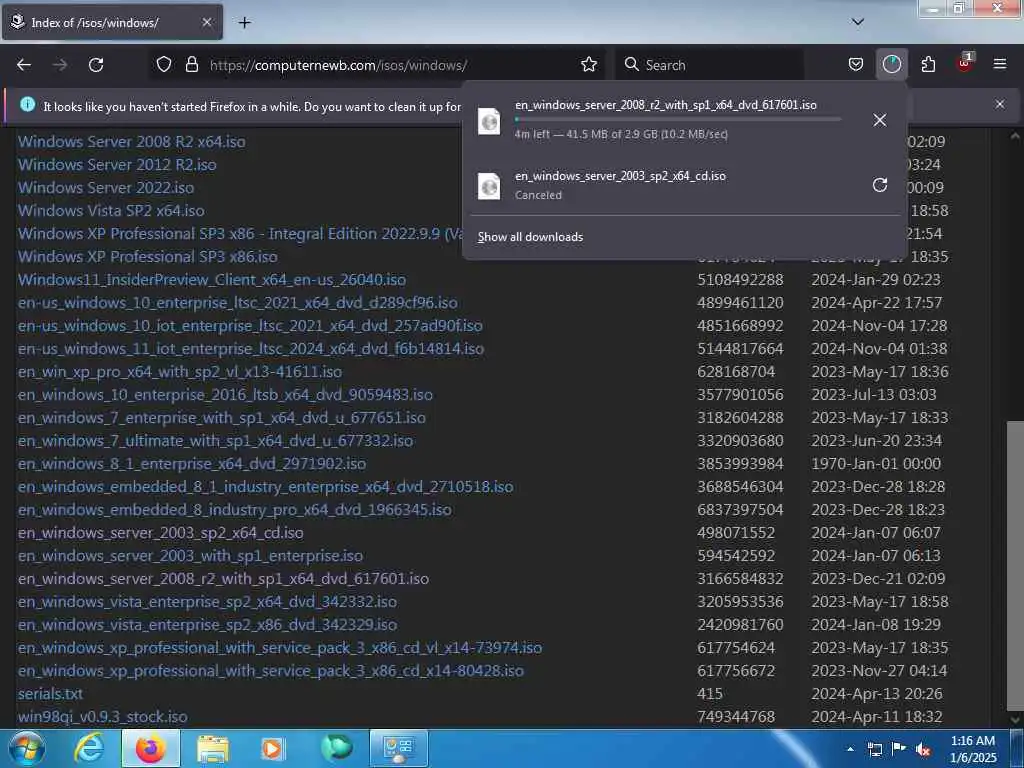Open en_windows_server_2003_with_sp1_enterprise link

(x=190, y=555)
